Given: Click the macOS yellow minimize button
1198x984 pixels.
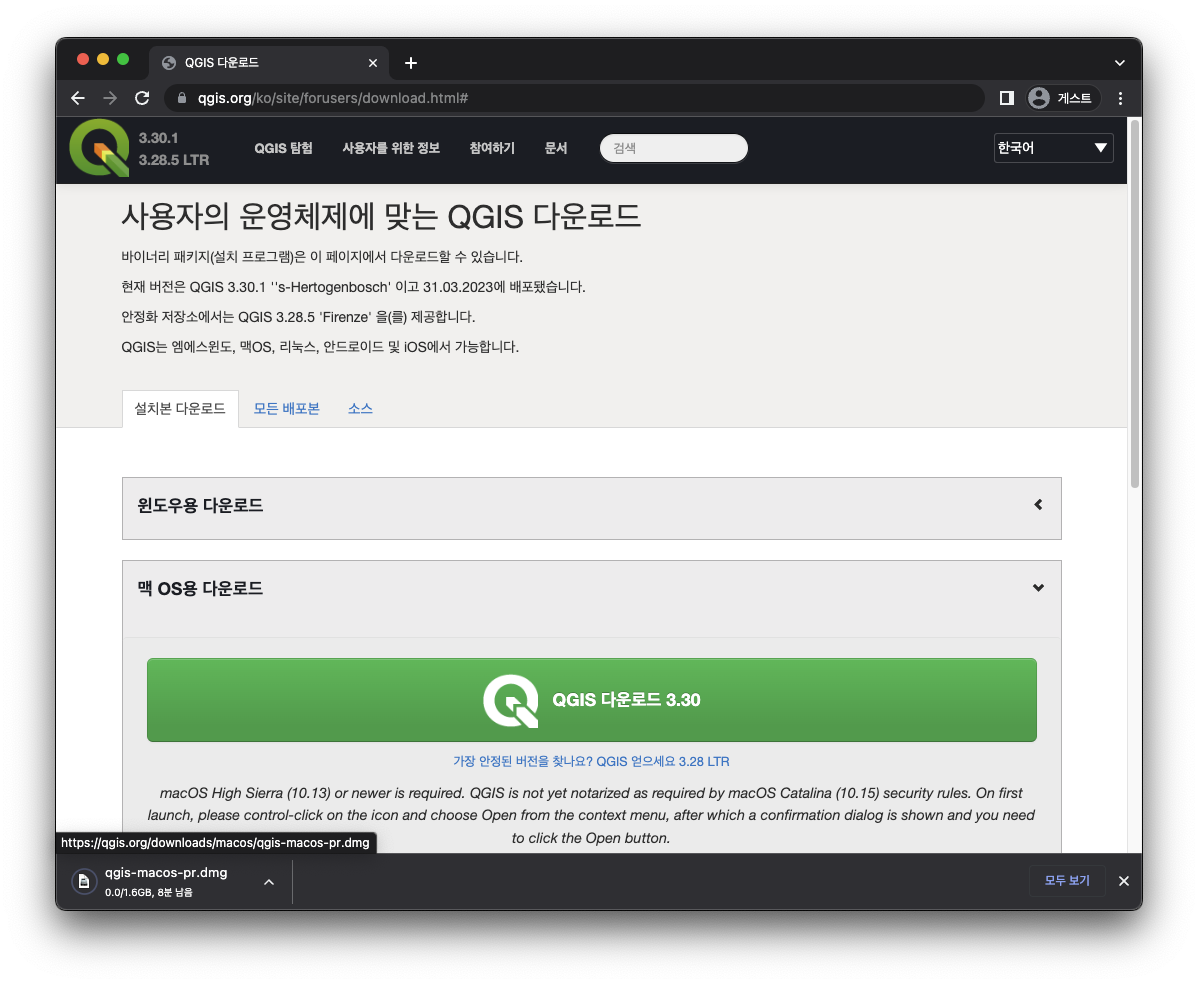Looking at the screenshot, I should pyautogui.click(x=103, y=60).
